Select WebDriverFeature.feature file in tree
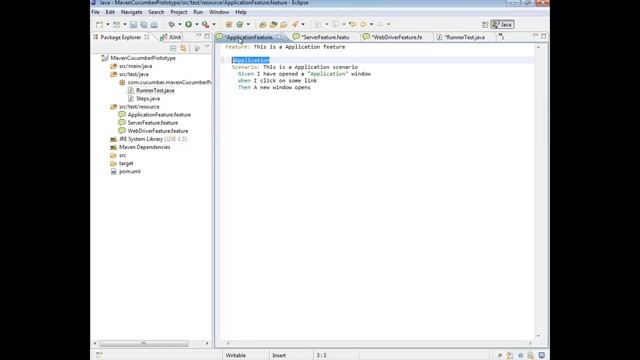The width and height of the screenshot is (640, 360). click(158, 131)
